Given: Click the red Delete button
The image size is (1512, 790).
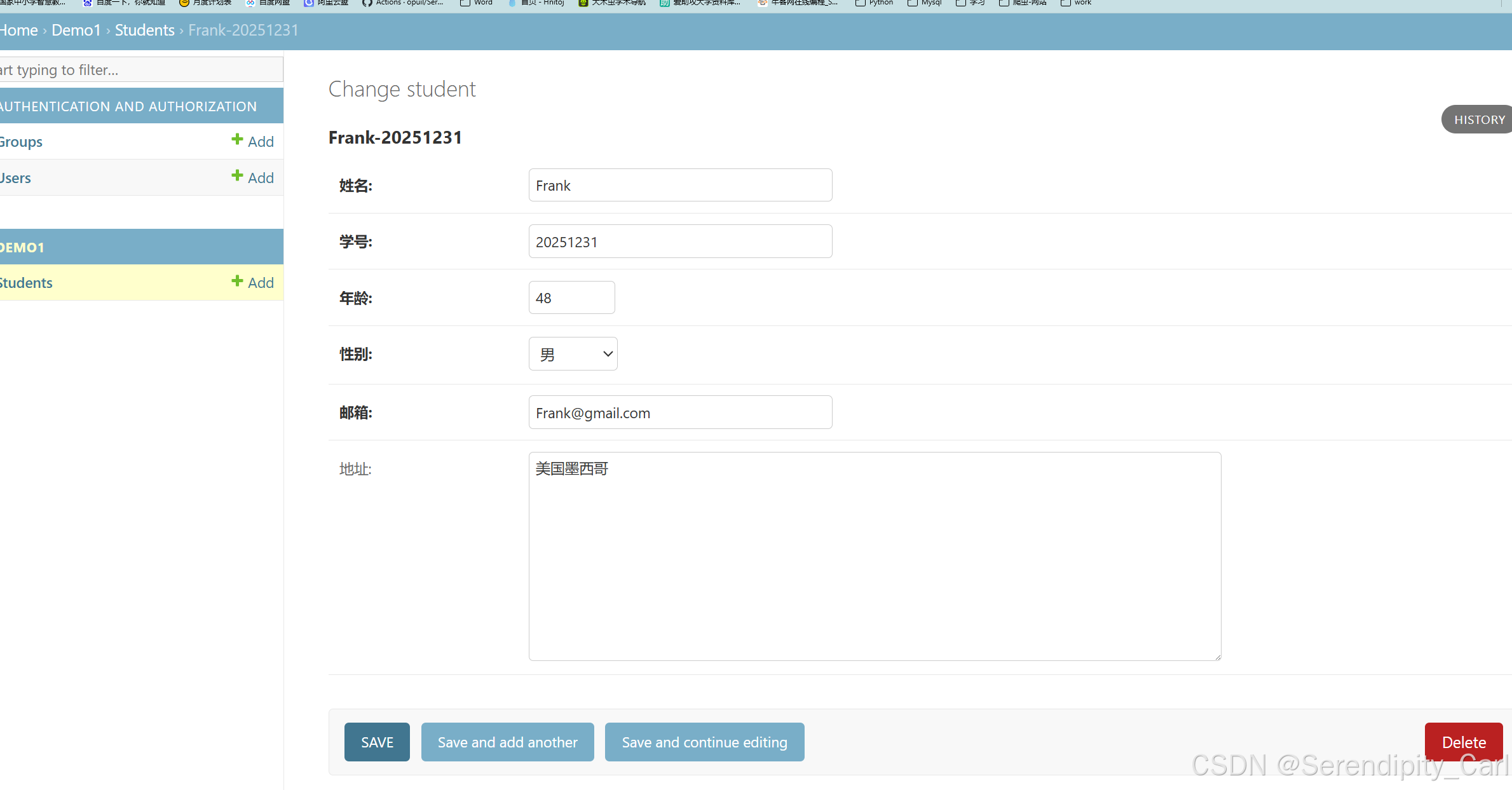Looking at the screenshot, I should click(x=1463, y=742).
